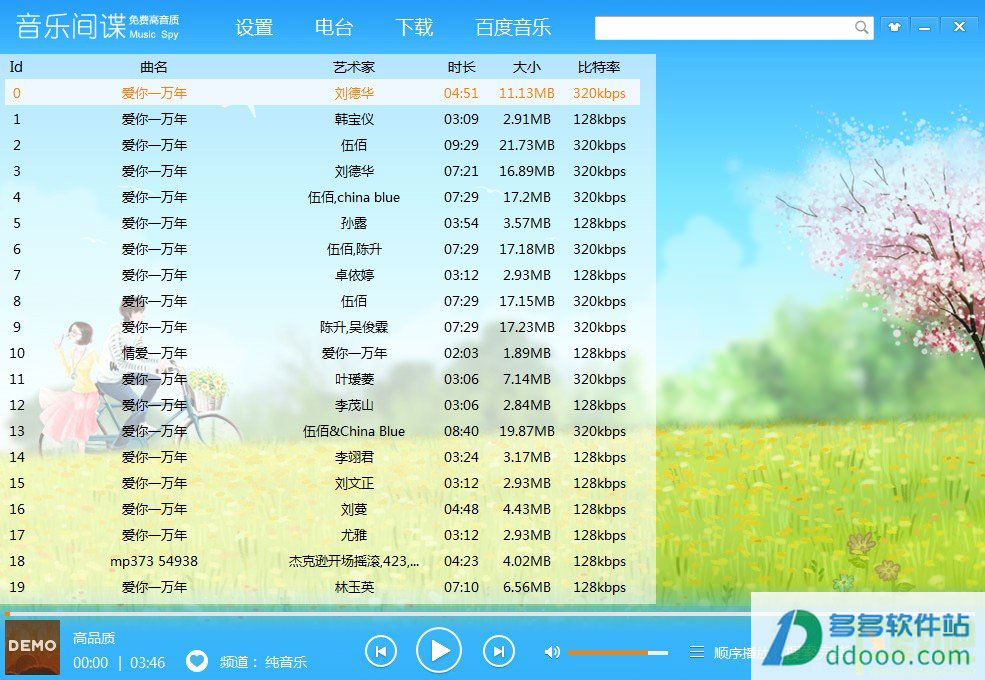The image size is (985, 680).
Task: Select the song by 陈升,吴俊霖
Action: (322, 327)
